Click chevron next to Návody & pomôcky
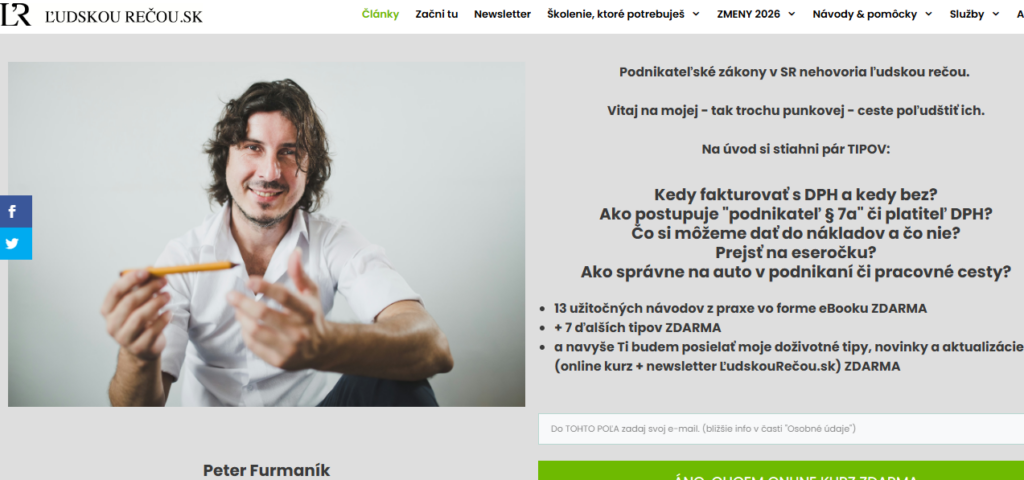The height and width of the screenshot is (480, 1024). click(x=929, y=14)
